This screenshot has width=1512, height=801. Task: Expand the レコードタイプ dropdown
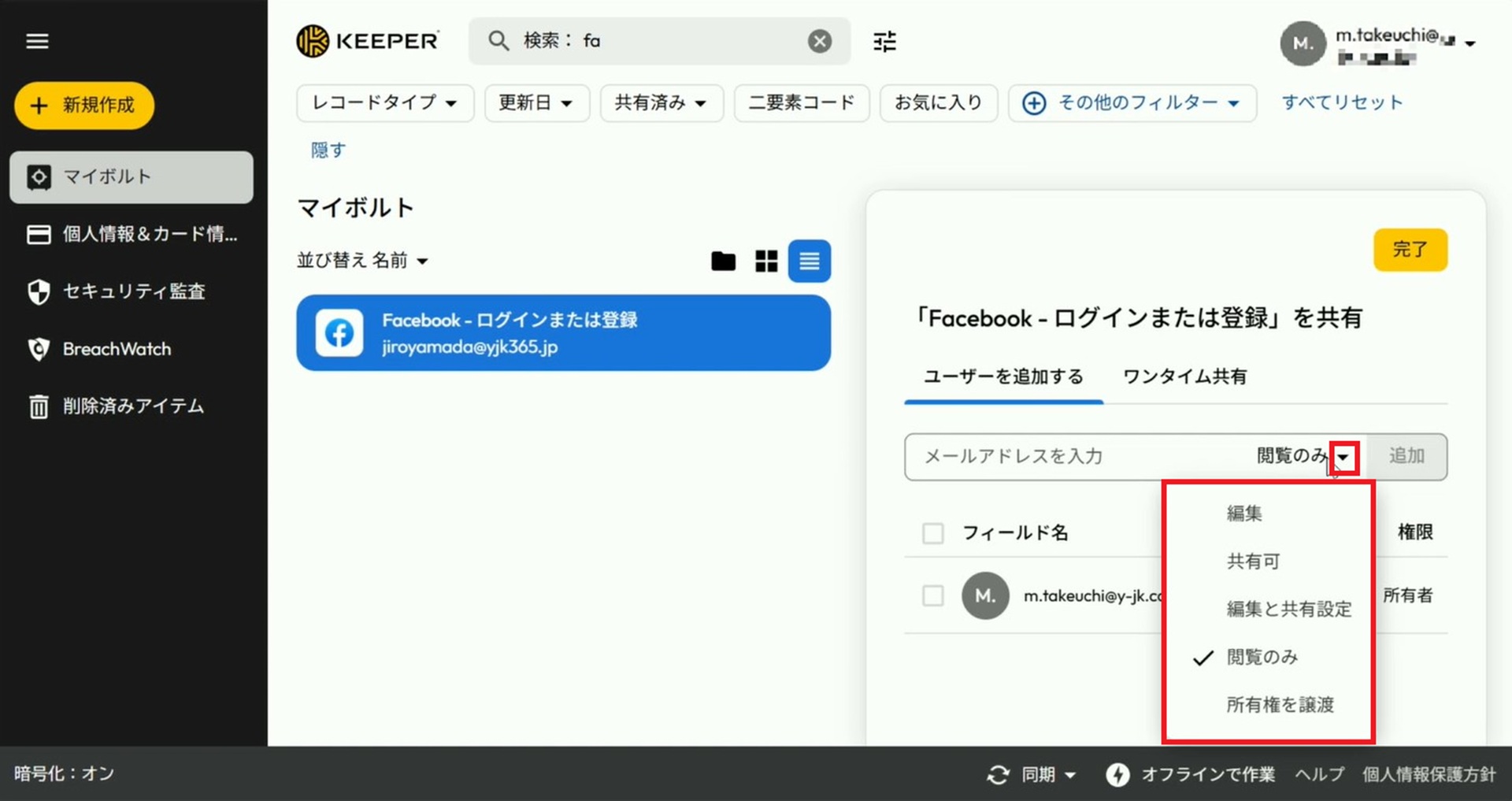(384, 102)
